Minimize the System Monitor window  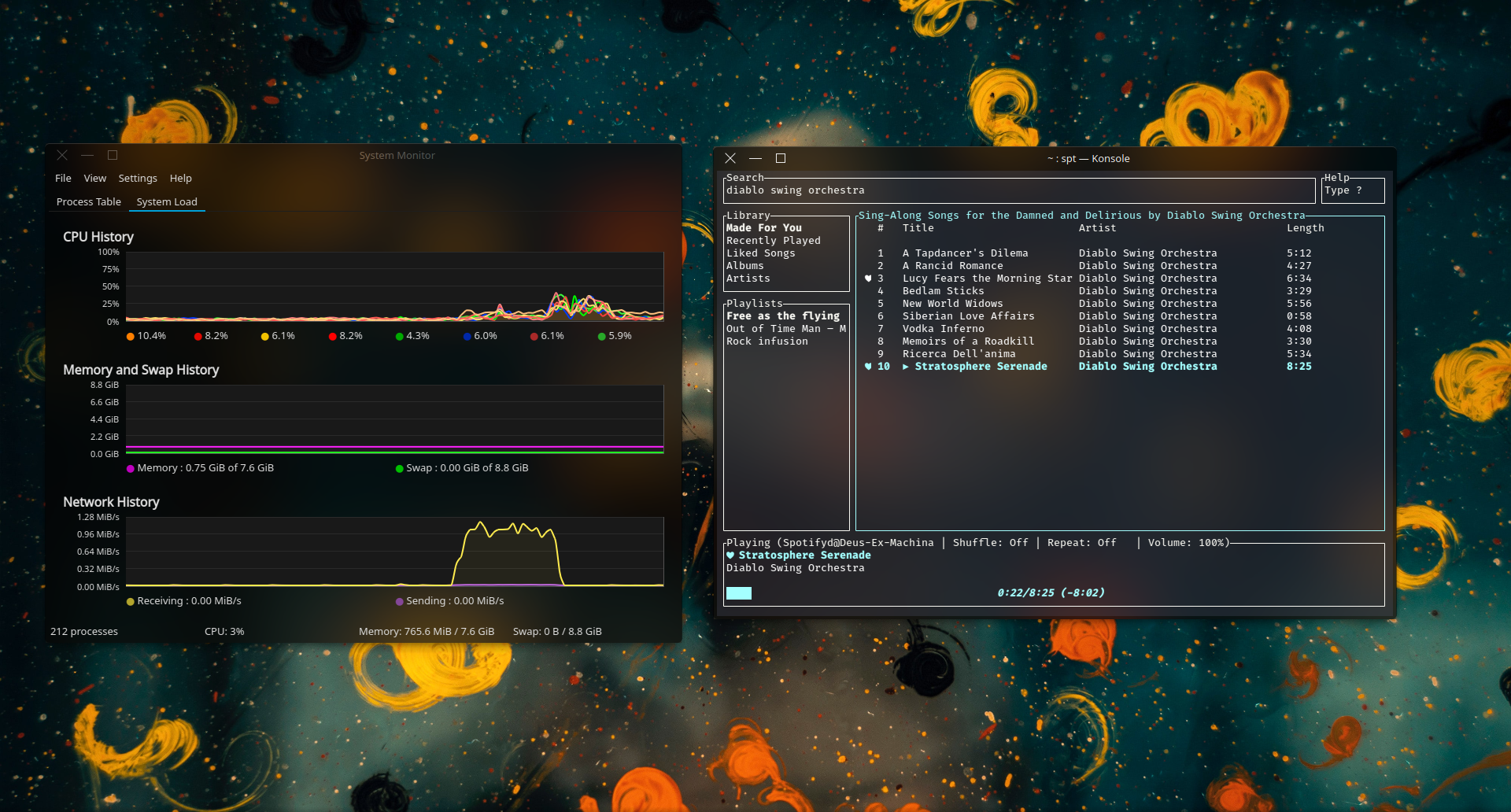87,156
